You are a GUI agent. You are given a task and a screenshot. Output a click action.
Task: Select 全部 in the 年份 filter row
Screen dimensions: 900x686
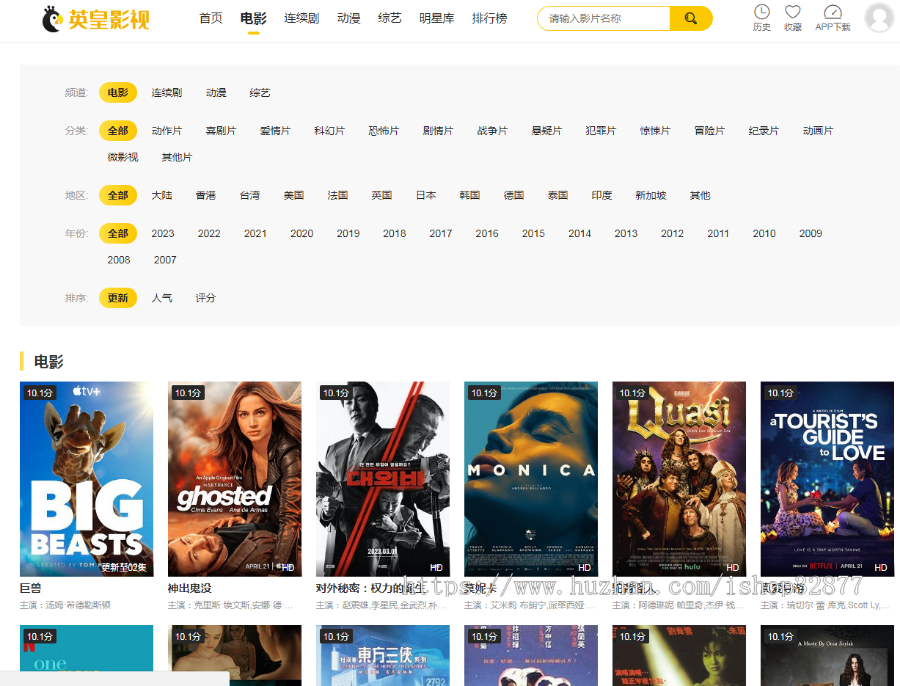pos(118,233)
